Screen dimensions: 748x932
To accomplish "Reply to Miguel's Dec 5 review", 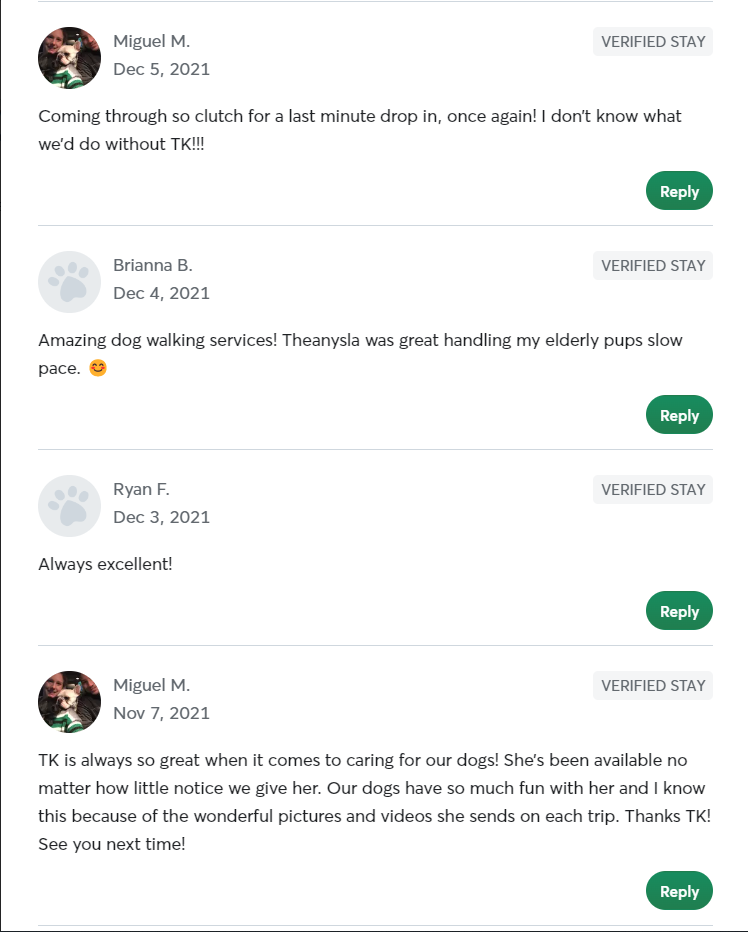I will [679, 190].
